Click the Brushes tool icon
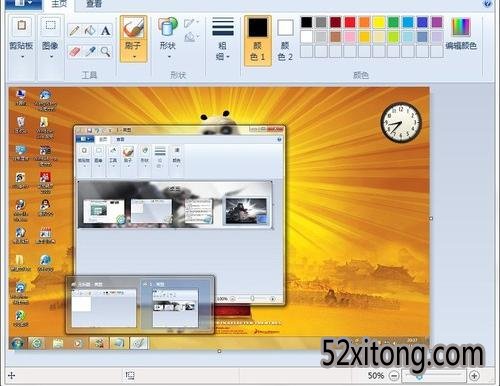This screenshot has width=500, height=386. pyautogui.click(x=133, y=28)
